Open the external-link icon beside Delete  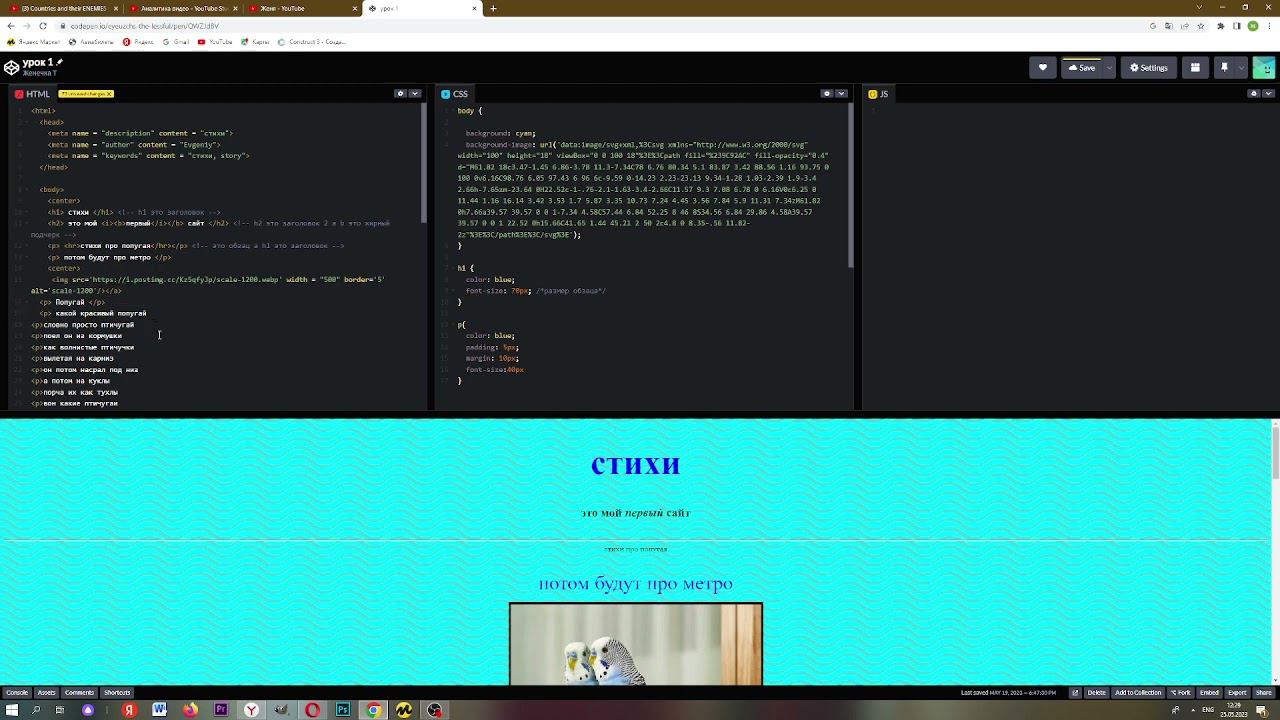click(1075, 692)
